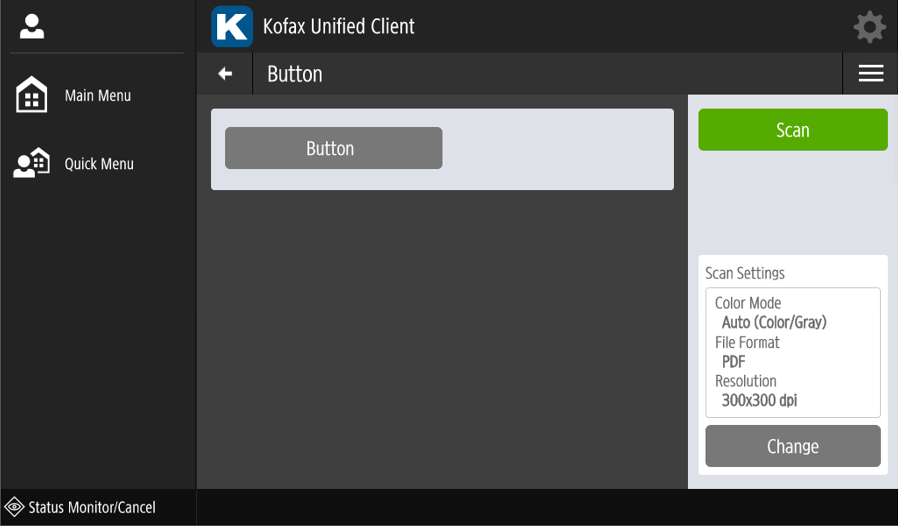
Task: Start scanning with the green Scan button
Action: pos(792,130)
